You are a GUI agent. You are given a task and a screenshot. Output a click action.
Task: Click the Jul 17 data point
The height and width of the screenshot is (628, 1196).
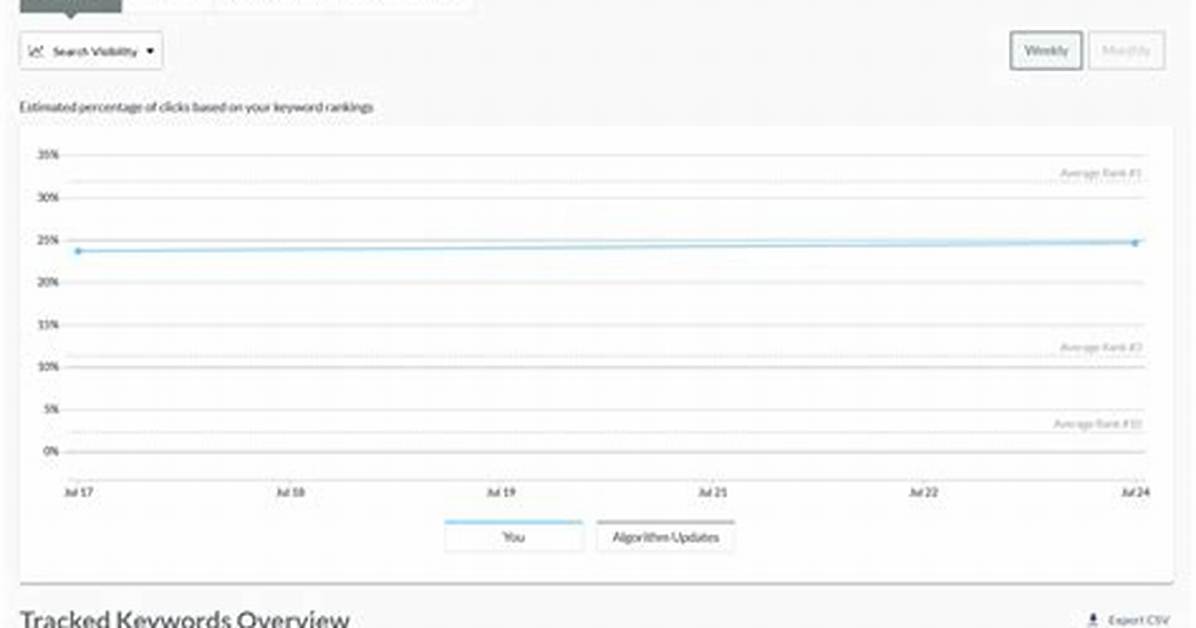pos(78,251)
